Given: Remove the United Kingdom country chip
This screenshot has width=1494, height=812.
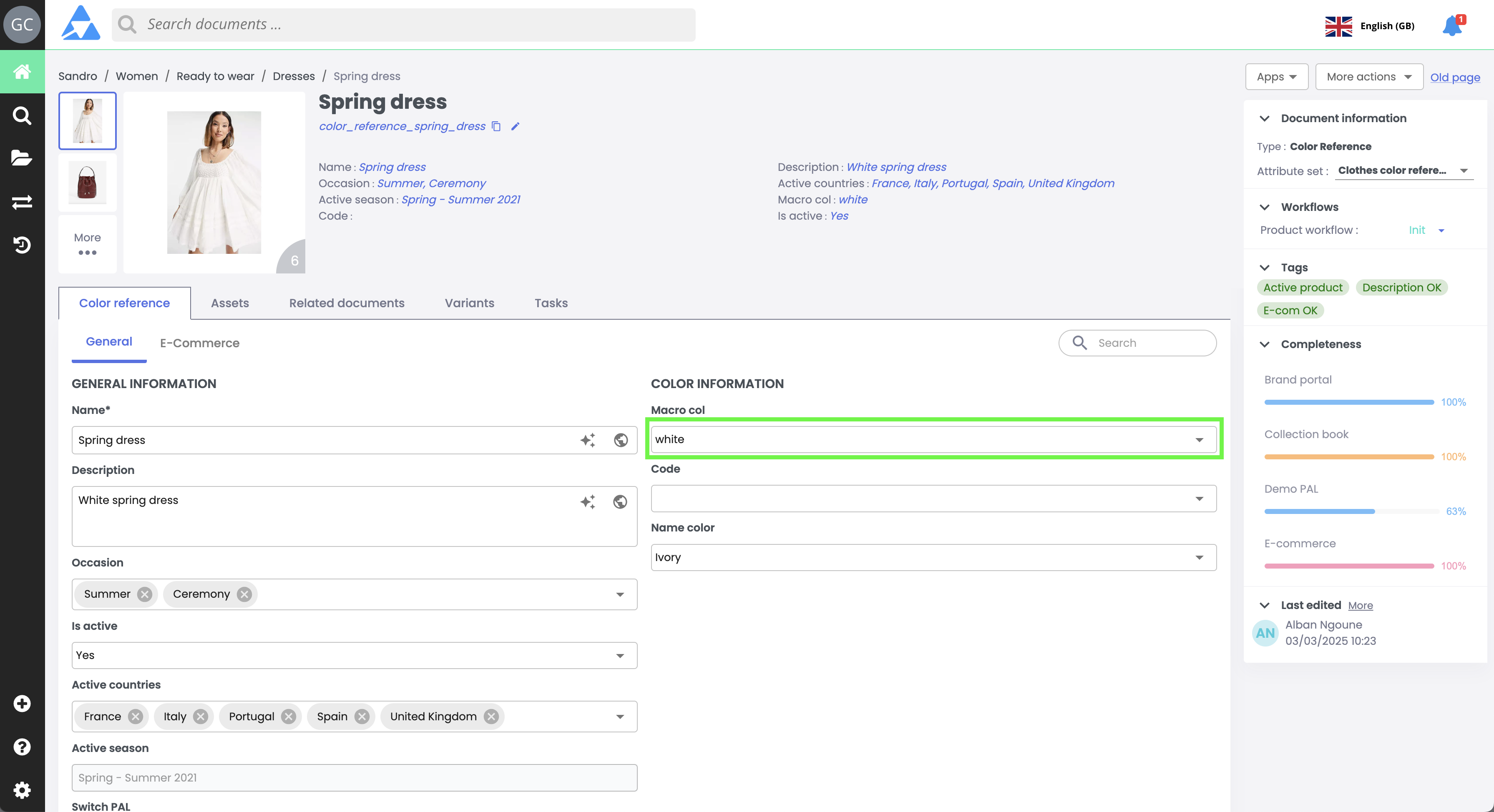Looking at the screenshot, I should pos(491,717).
